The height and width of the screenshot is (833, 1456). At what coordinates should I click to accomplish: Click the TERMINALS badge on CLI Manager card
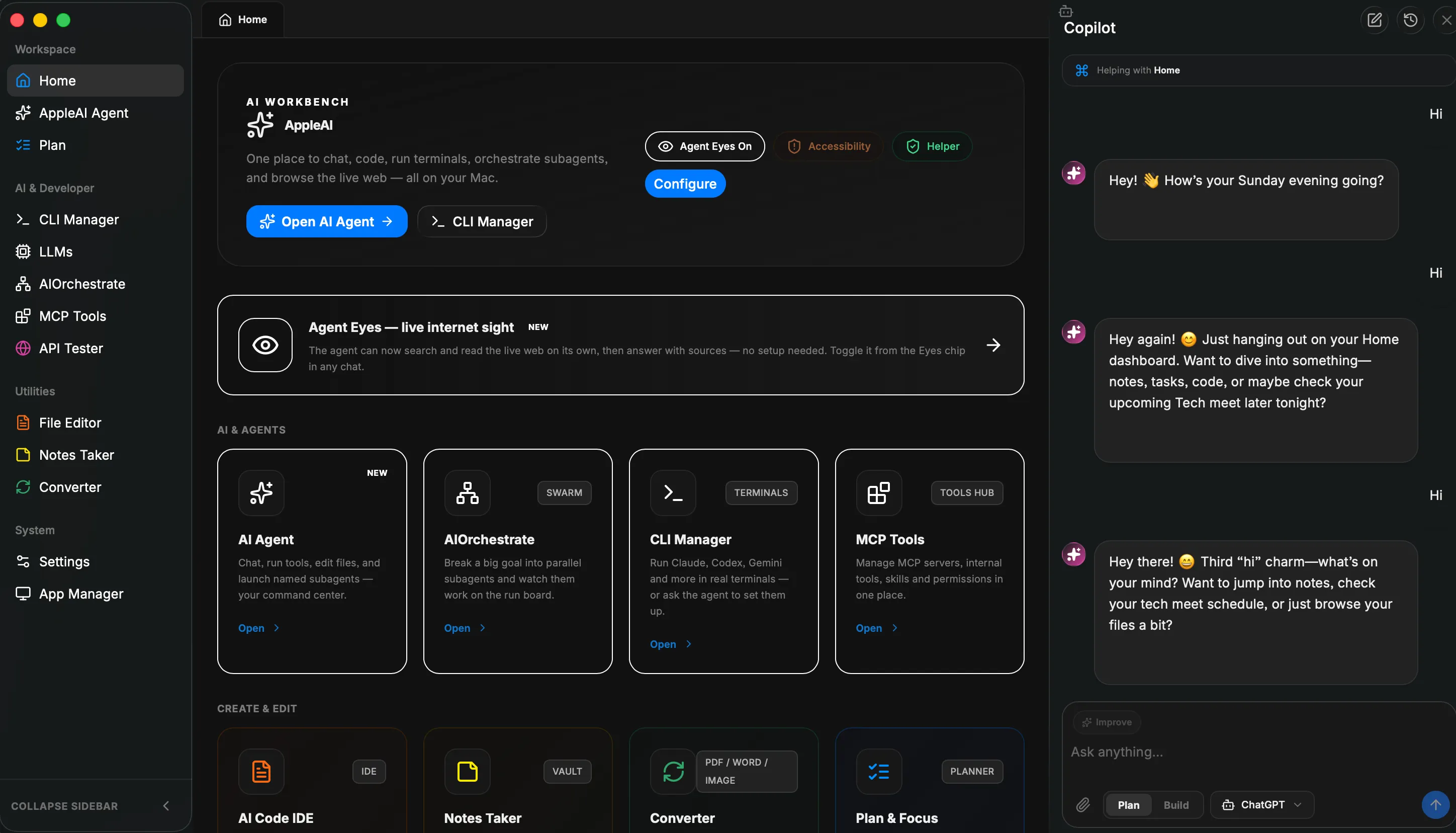pos(761,492)
